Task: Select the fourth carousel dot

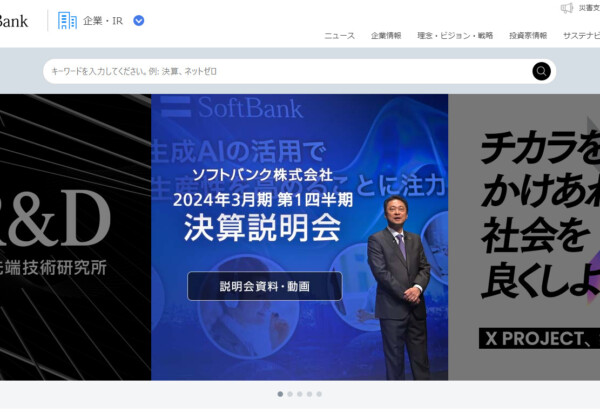Action: 309,394
